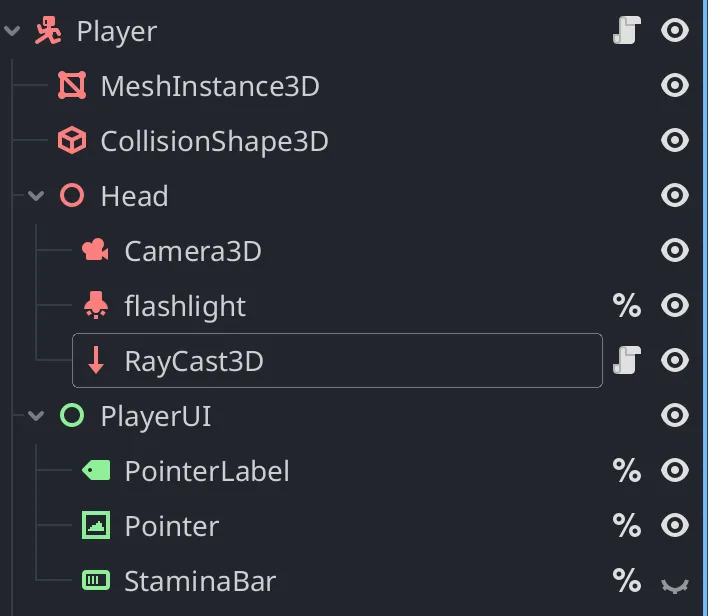The image size is (708, 616).
Task: Collapse the Player root node
Action: point(13,32)
